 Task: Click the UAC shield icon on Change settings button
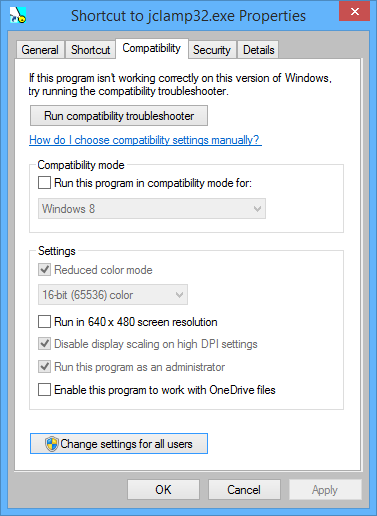click(x=52, y=444)
